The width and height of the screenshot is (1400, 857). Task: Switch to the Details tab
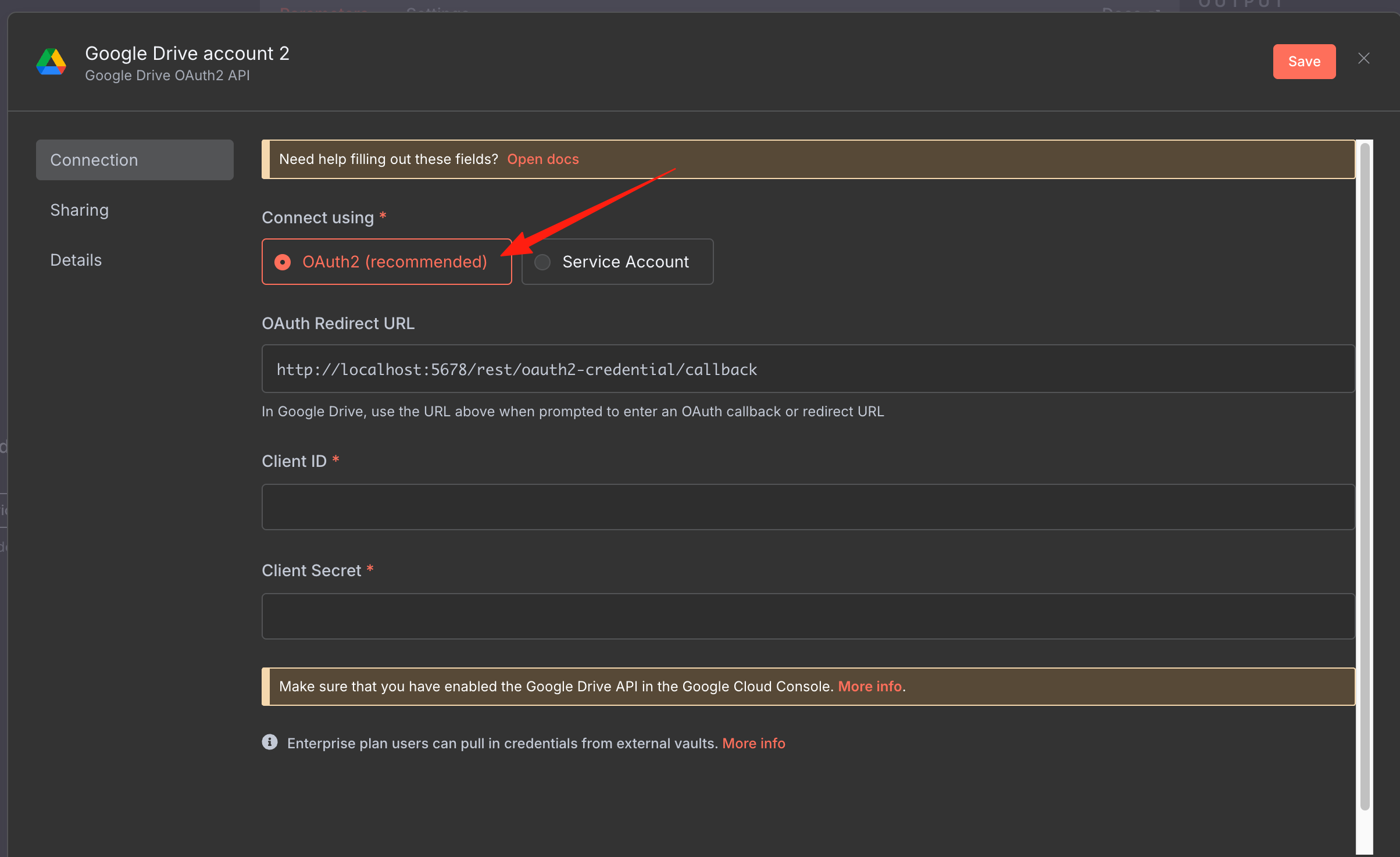[76, 260]
